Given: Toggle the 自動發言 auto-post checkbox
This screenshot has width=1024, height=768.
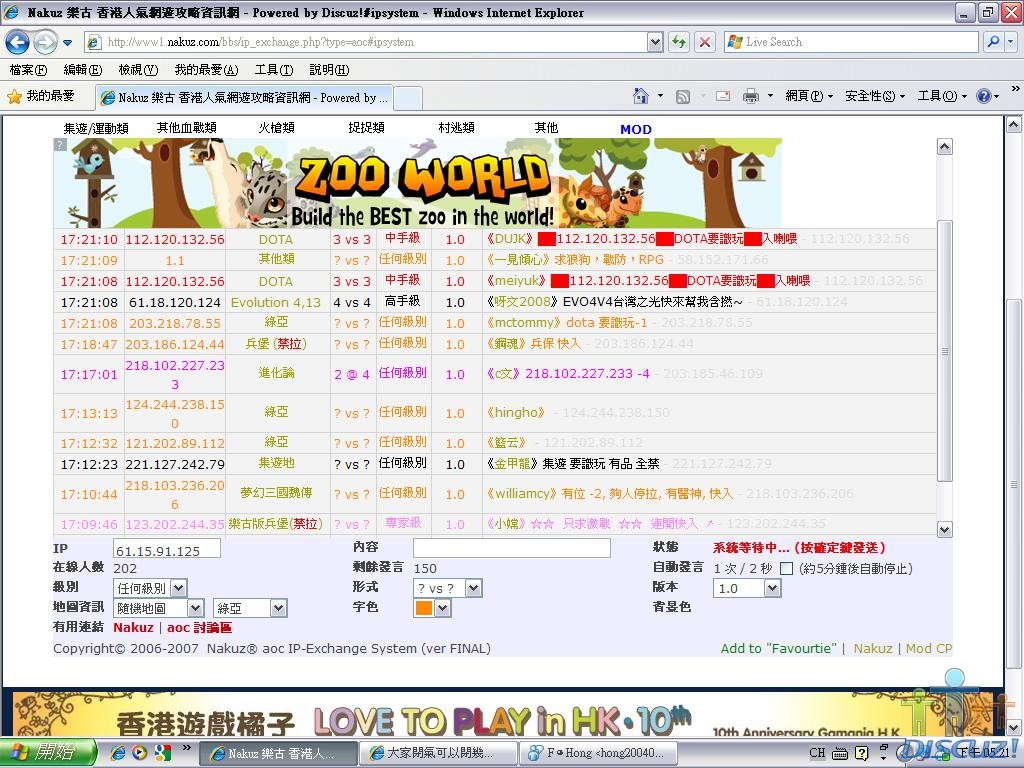Looking at the screenshot, I should (x=787, y=569).
